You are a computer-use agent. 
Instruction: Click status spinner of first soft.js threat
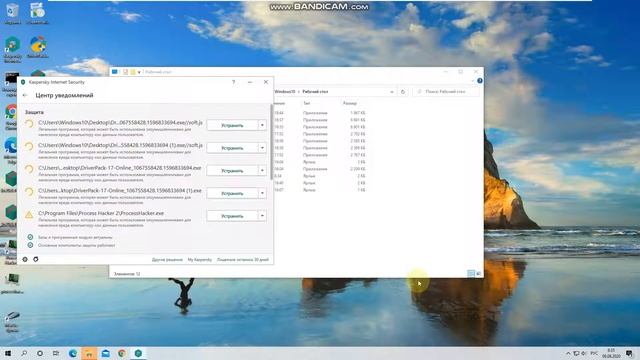pos(29,124)
